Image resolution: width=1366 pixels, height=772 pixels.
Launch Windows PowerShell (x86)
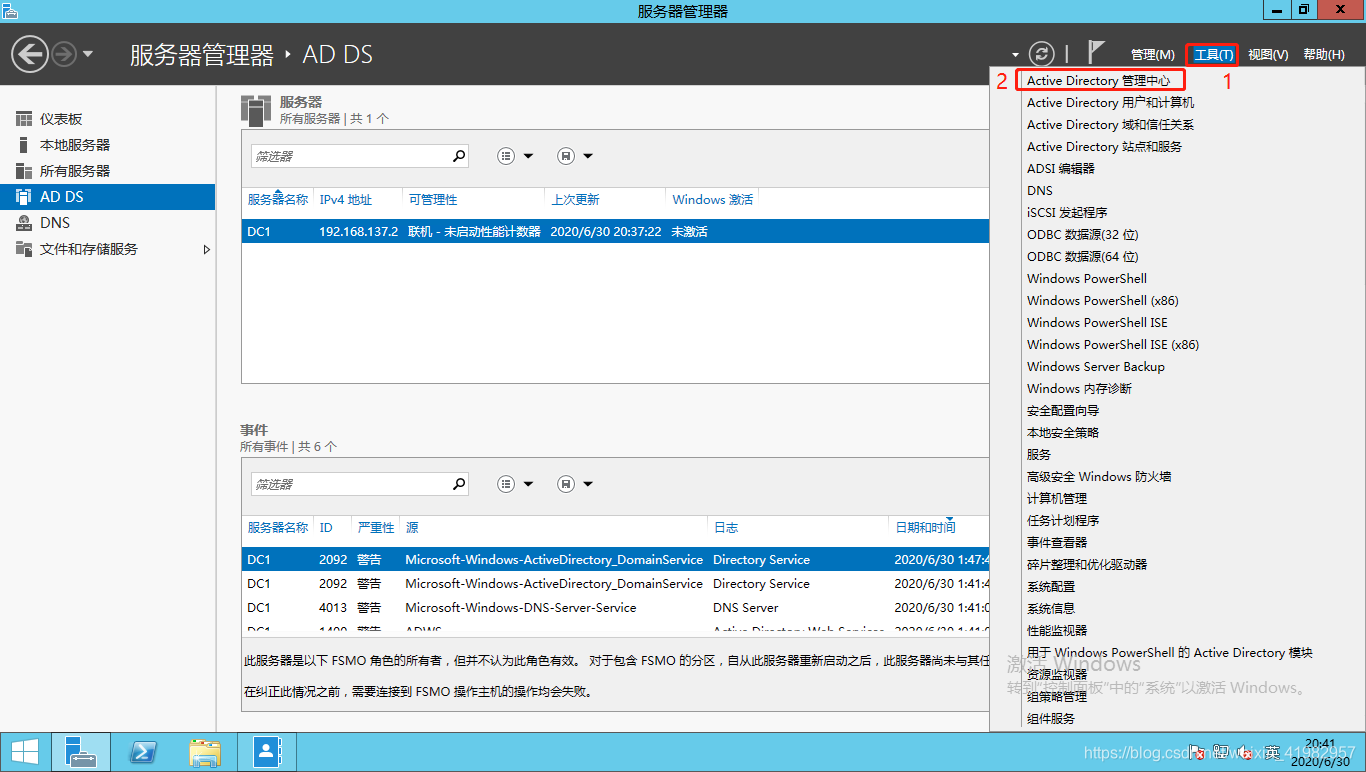(x=1102, y=300)
